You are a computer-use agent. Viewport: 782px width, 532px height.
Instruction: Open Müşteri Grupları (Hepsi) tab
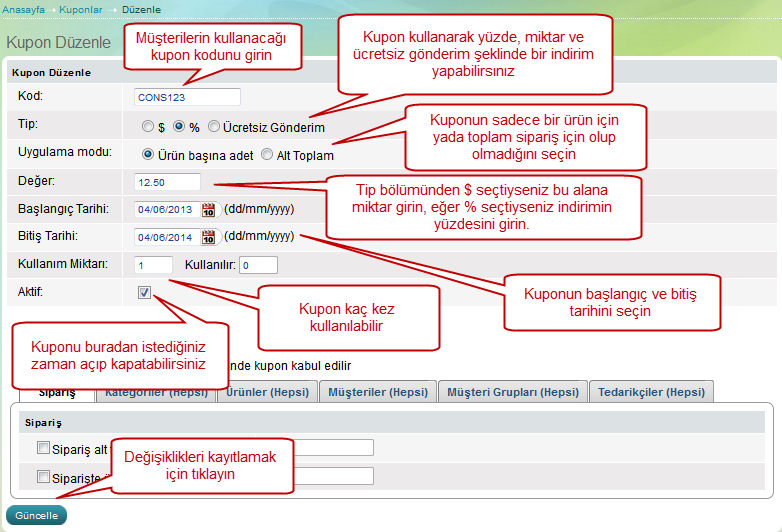pos(512,392)
